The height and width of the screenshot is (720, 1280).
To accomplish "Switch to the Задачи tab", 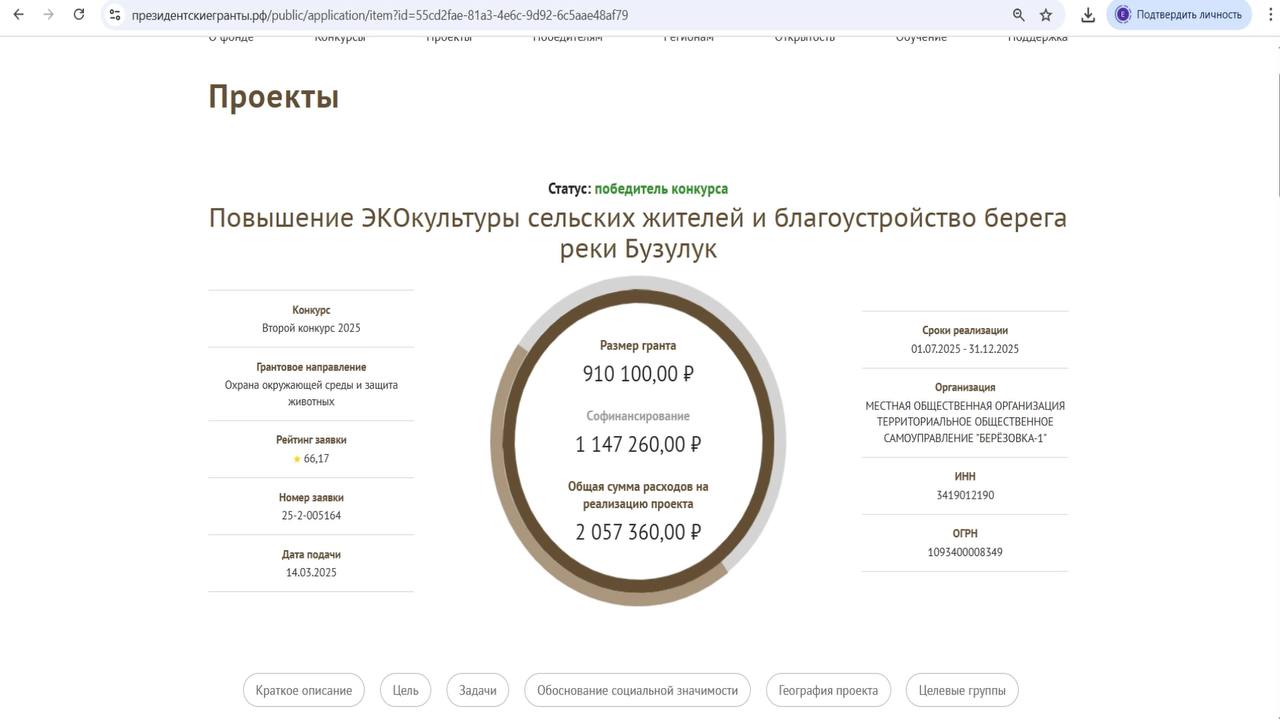I will [x=478, y=690].
